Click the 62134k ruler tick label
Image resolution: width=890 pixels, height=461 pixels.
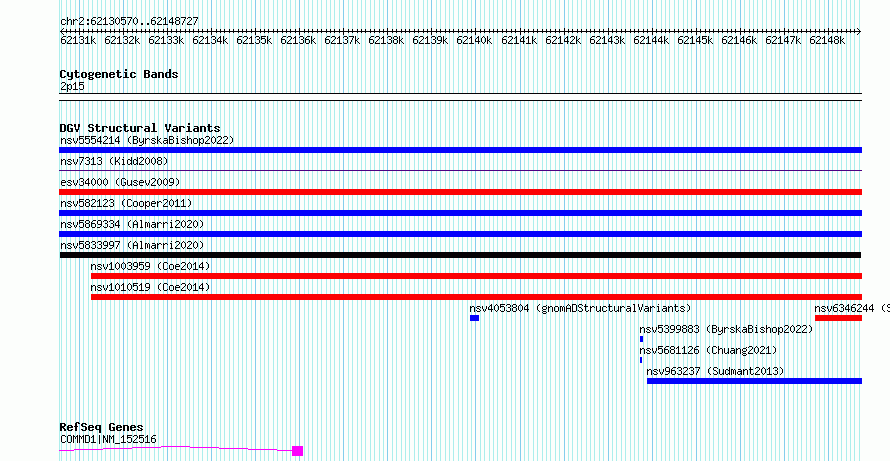pyautogui.click(x=210, y=41)
